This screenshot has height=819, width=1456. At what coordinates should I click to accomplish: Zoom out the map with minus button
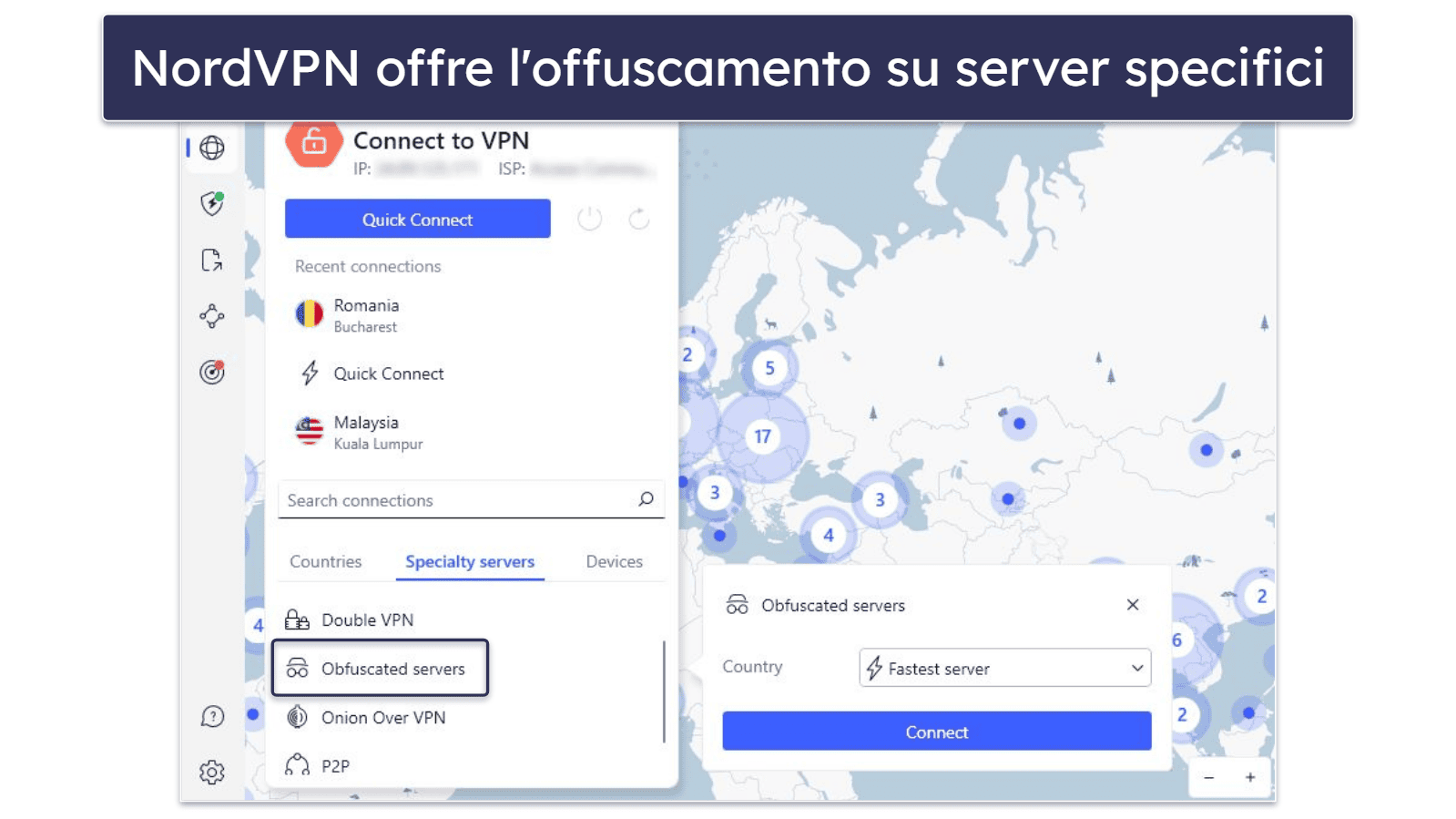click(1209, 777)
